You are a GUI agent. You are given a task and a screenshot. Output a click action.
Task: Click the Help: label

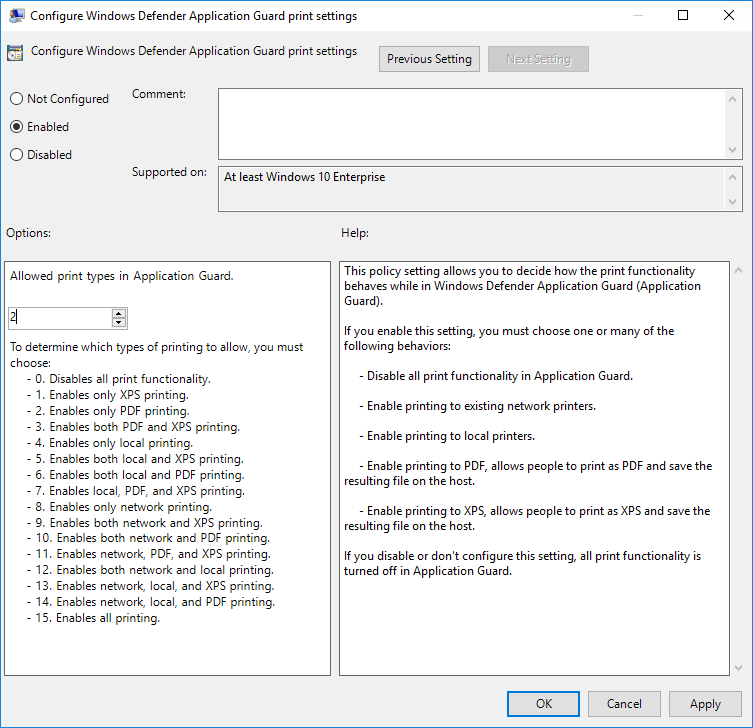click(x=355, y=233)
